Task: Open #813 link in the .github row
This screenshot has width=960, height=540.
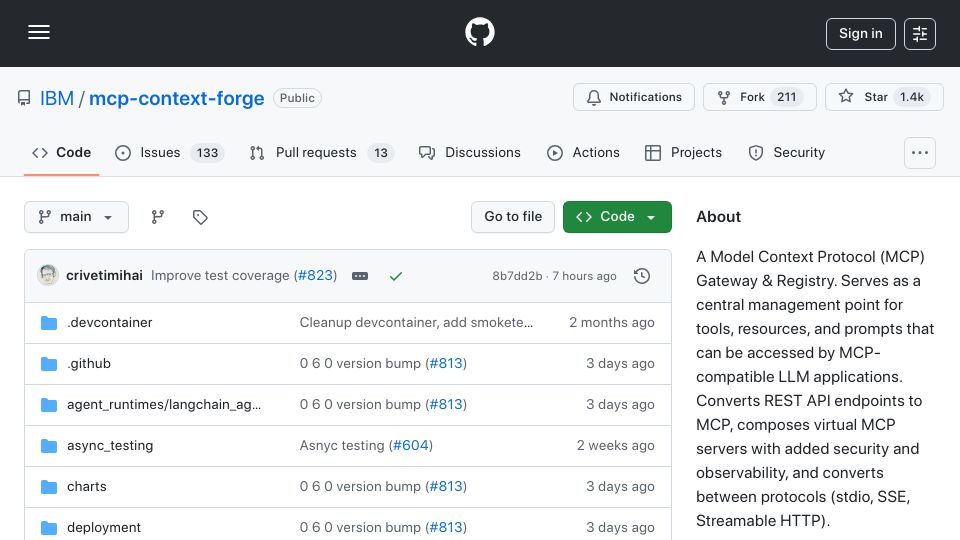Action: point(446,364)
